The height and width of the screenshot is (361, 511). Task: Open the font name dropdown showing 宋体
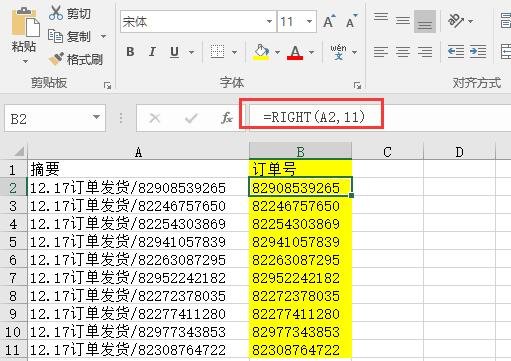269,22
